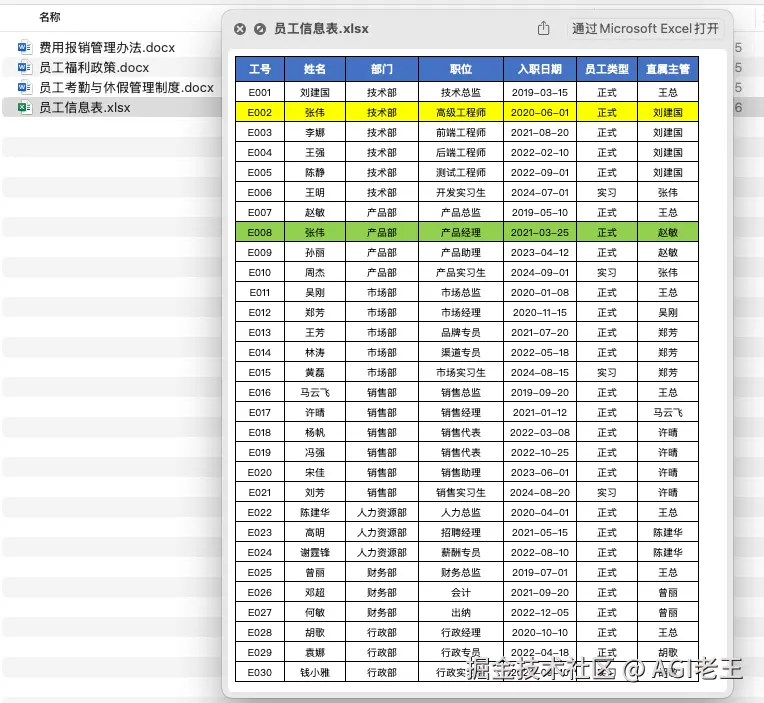Click the 工号 header cell
Image resolution: width=764 pixels, height=703 pixels.
pos(260,69)
